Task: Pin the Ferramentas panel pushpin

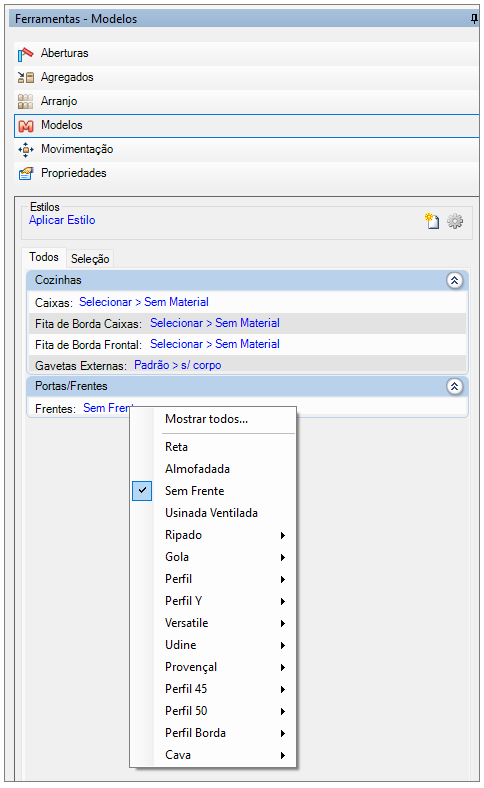Action: [x=473, y=19]
